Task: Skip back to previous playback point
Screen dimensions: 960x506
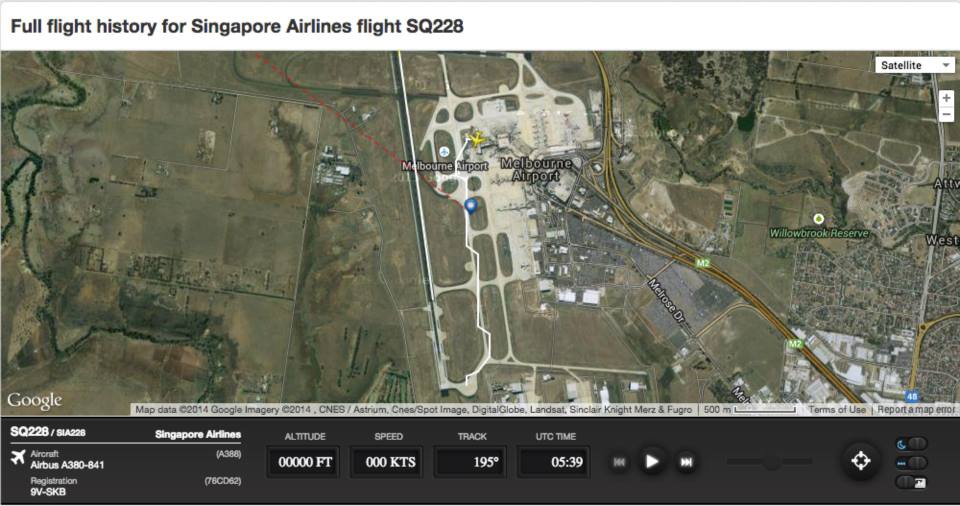Action: pyautogui.click(x=619, y=462)
